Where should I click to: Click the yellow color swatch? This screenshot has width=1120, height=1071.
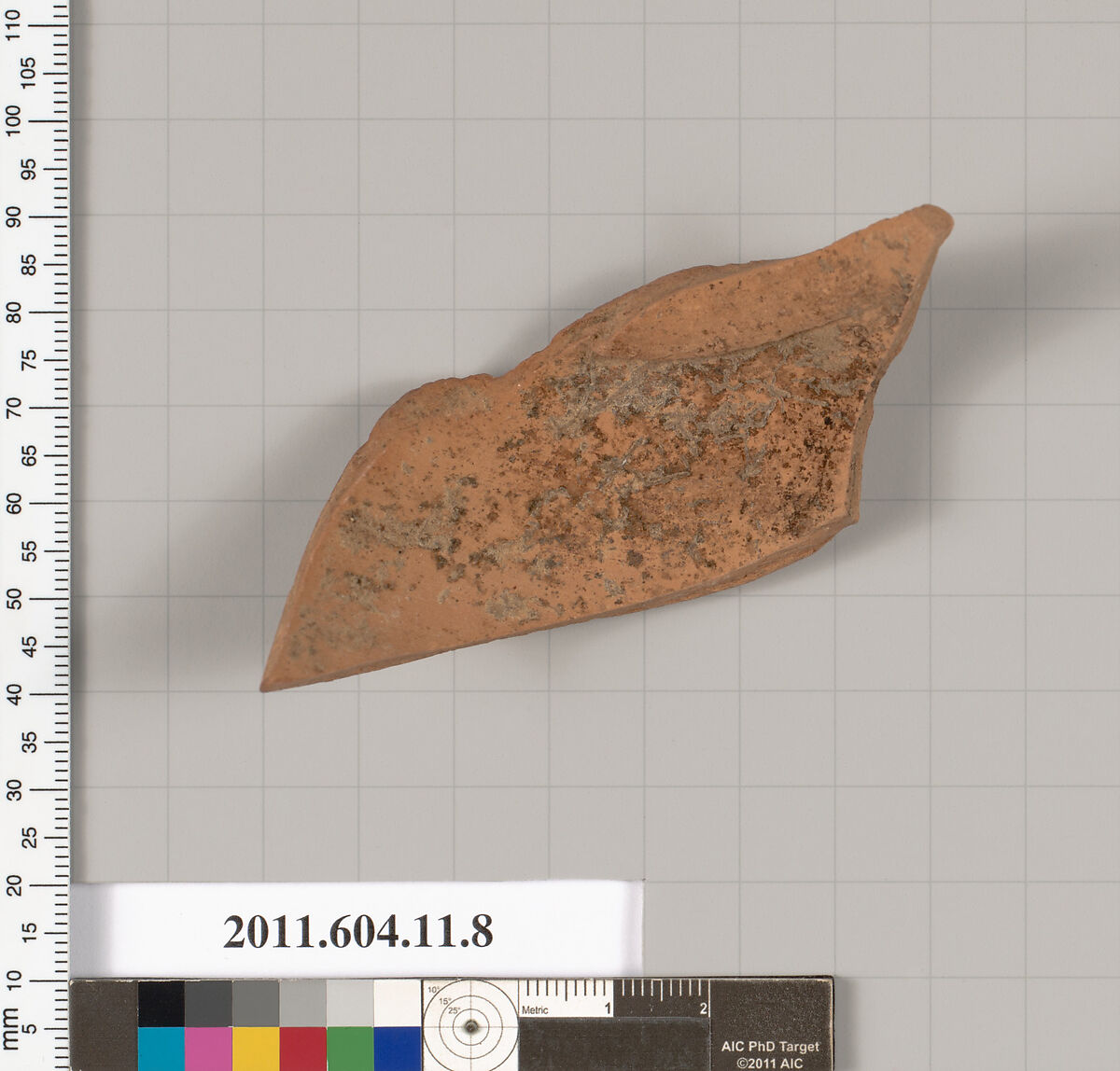(255, 1044)
